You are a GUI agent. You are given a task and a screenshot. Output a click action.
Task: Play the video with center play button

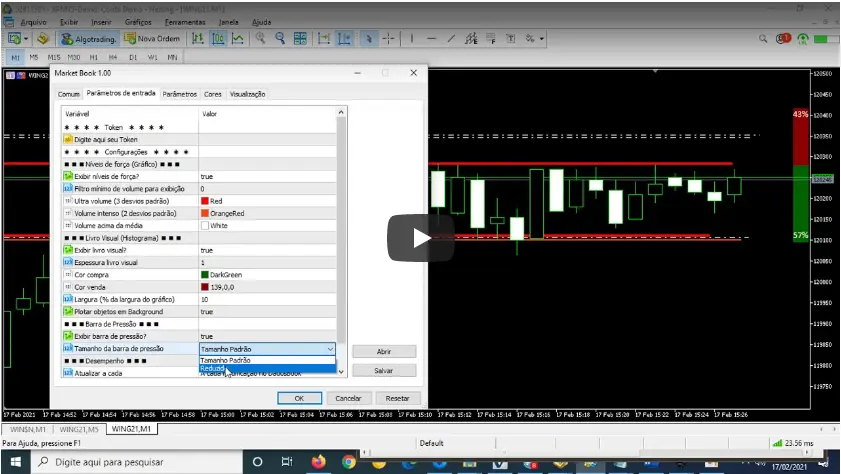[420, 237]
